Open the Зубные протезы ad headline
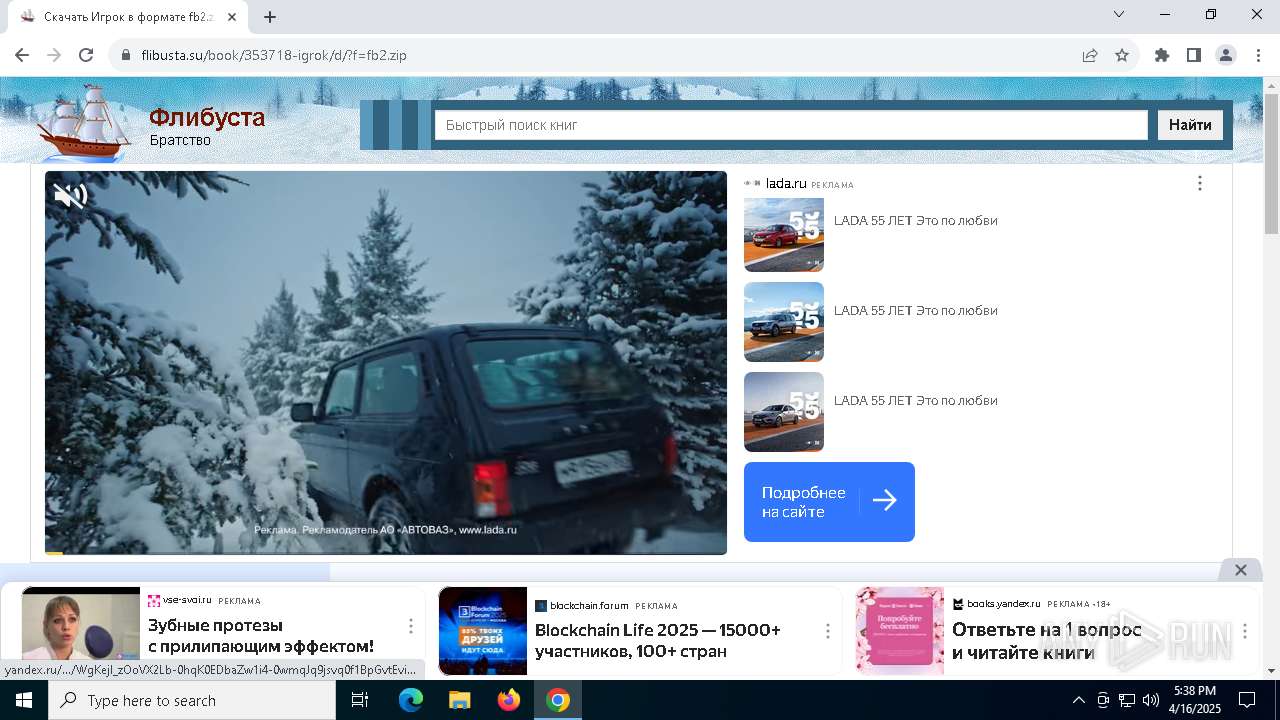The height and width of the screenshot is (720, 1280). [x=261, y=636]
